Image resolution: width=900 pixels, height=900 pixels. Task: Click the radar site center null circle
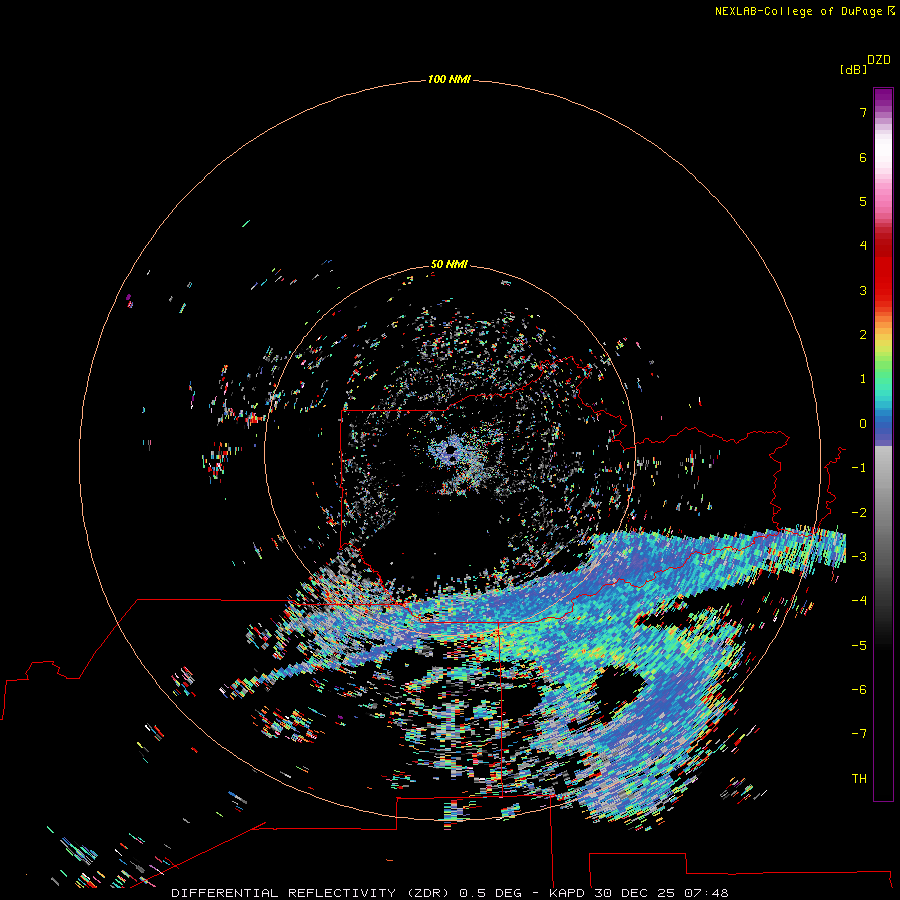click(451, 451)
